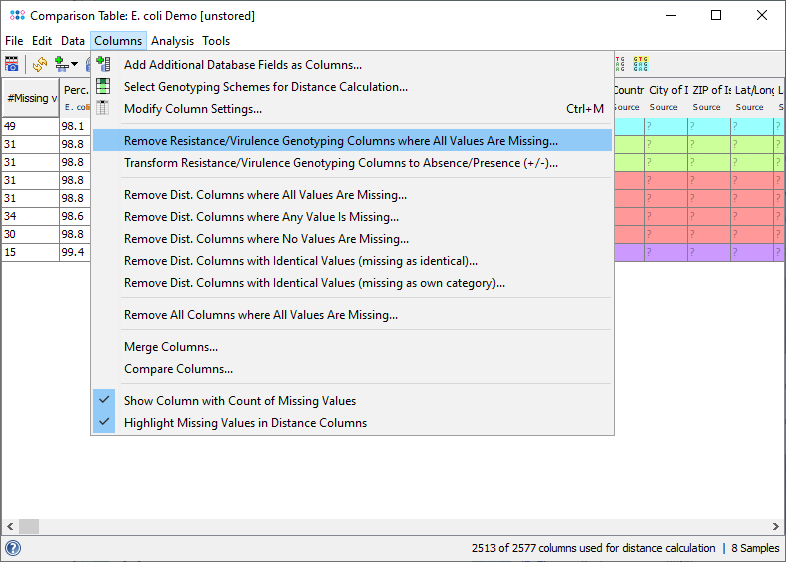The image size is (786, 562).
Task: Open the Analysis menu
Action: click(x=172, y=41)
